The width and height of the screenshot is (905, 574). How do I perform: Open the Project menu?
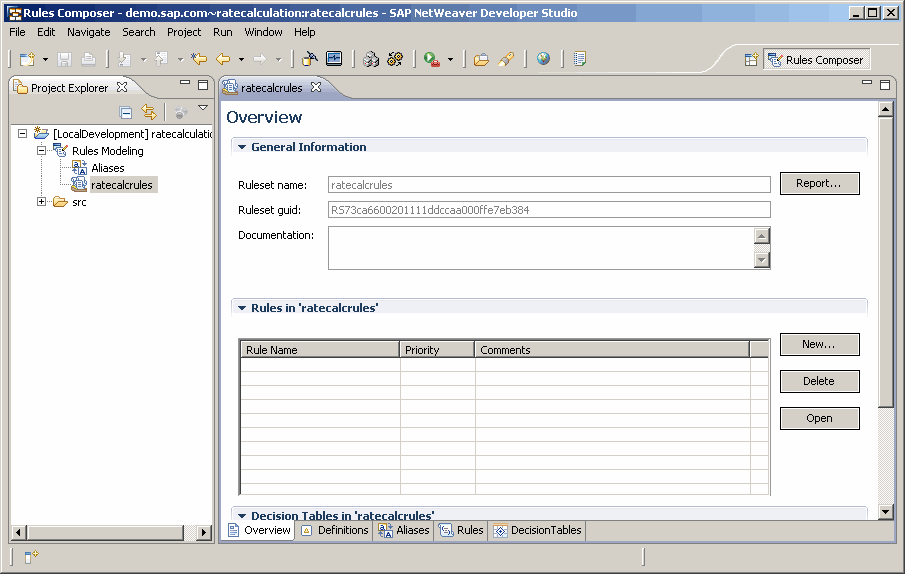[184, 32]
